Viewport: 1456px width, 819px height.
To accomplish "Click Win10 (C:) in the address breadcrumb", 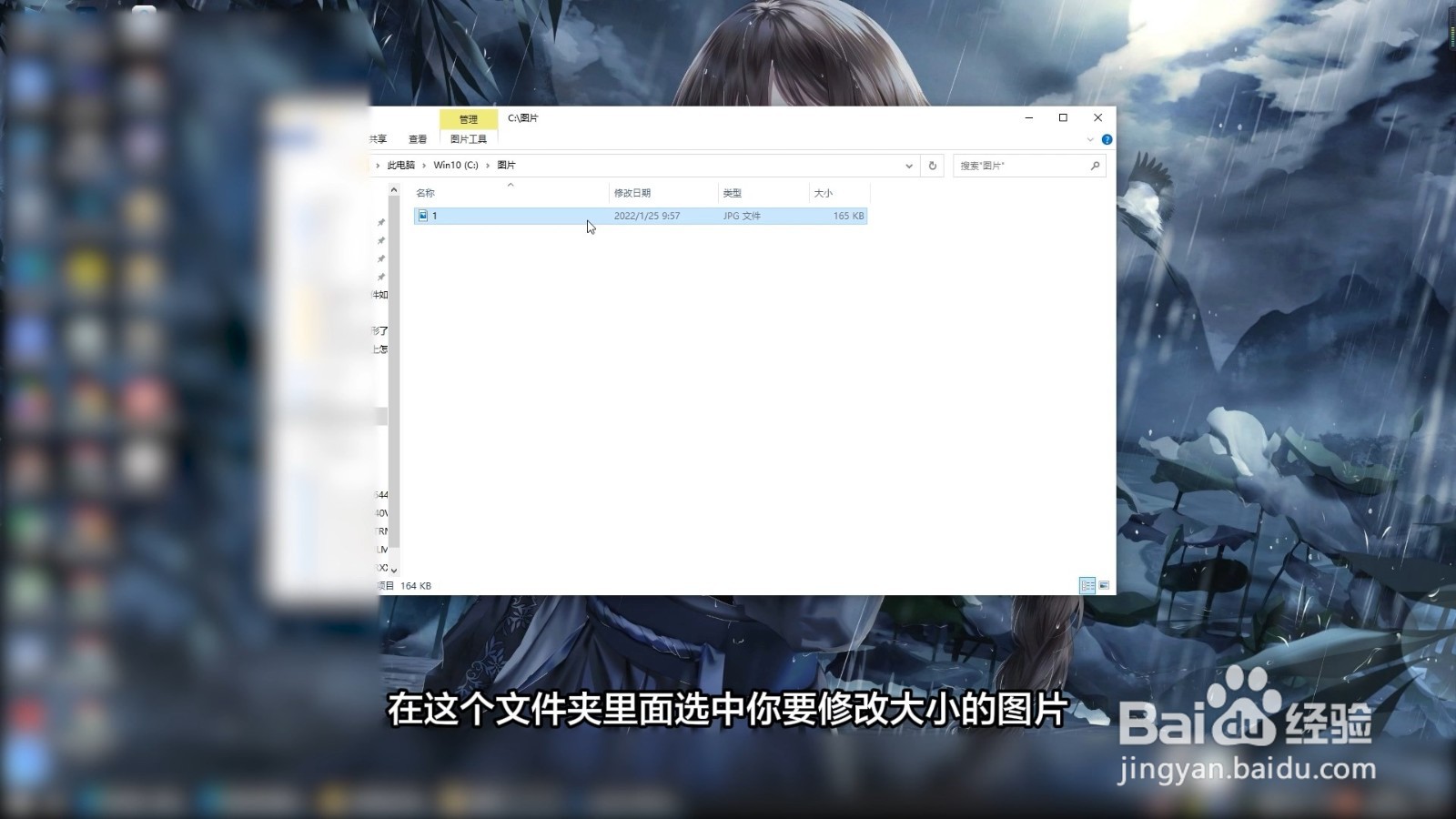I will (456, 166).
